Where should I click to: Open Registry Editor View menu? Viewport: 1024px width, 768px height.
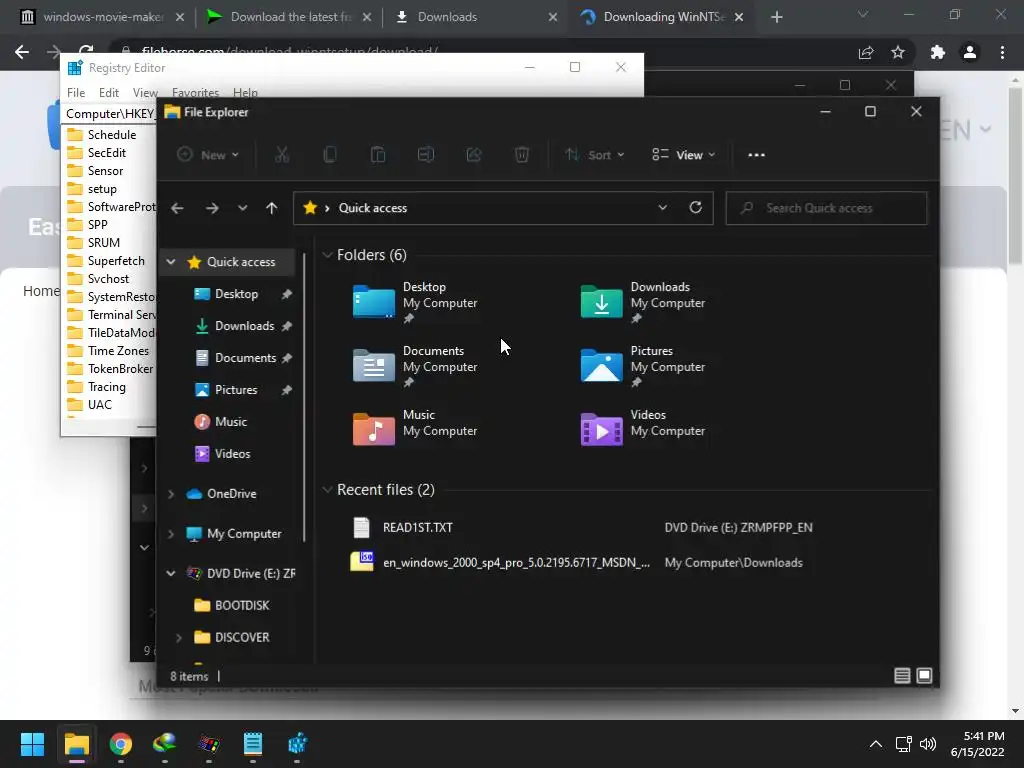145,93
